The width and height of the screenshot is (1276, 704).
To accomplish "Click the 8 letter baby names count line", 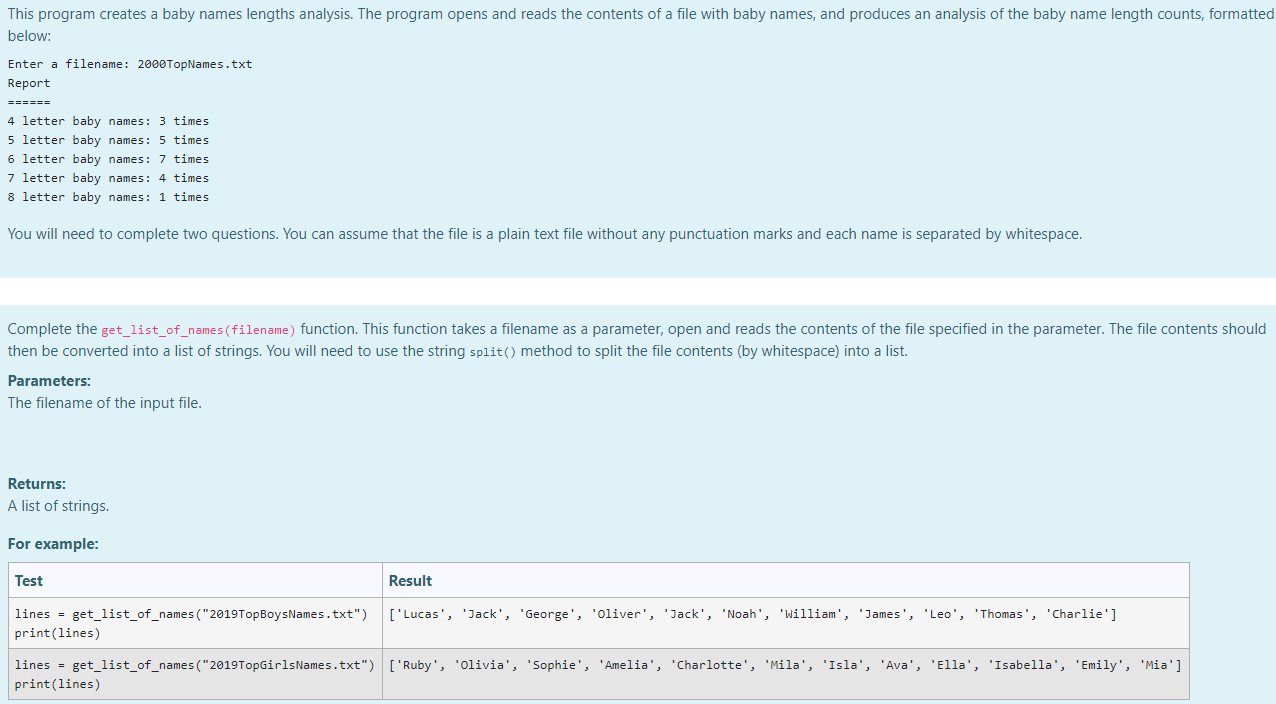I will pyautogui.click(x=108, y=196).
